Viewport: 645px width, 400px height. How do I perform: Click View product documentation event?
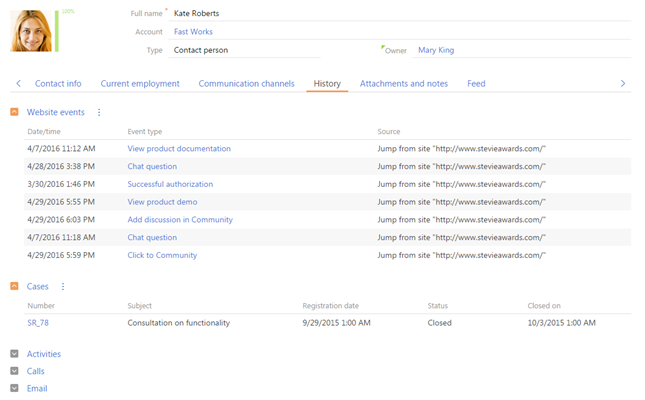click(179, 149)
